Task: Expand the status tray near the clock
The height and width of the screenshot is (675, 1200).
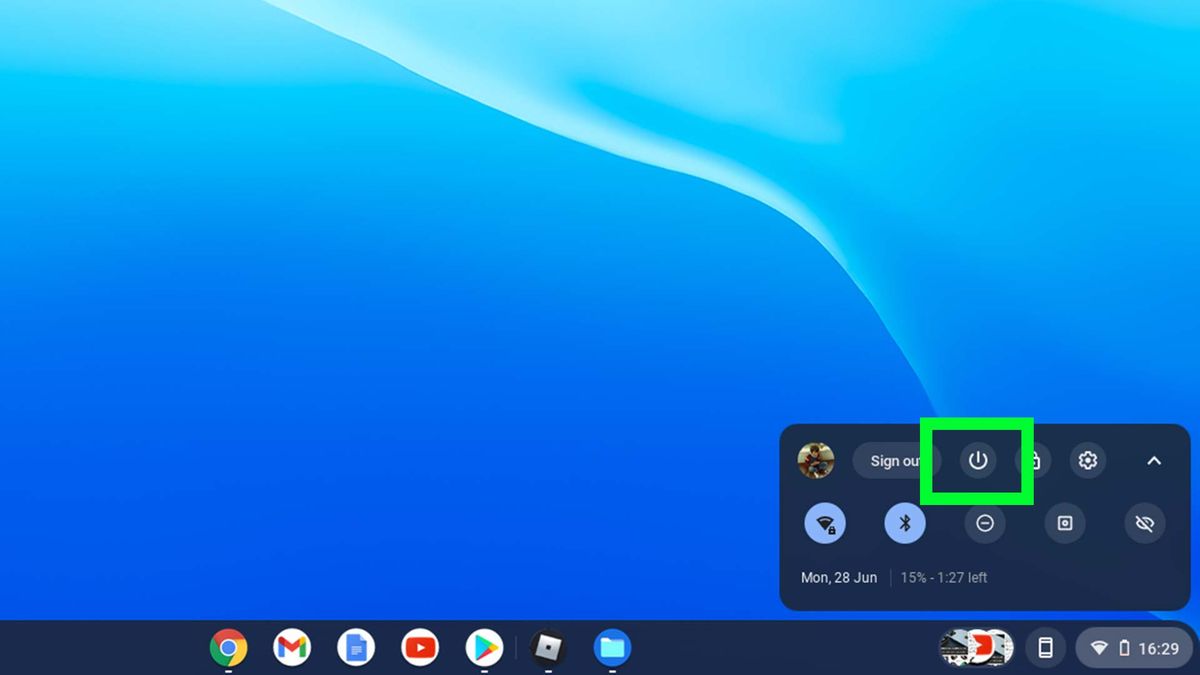Action: point(1124,648)
